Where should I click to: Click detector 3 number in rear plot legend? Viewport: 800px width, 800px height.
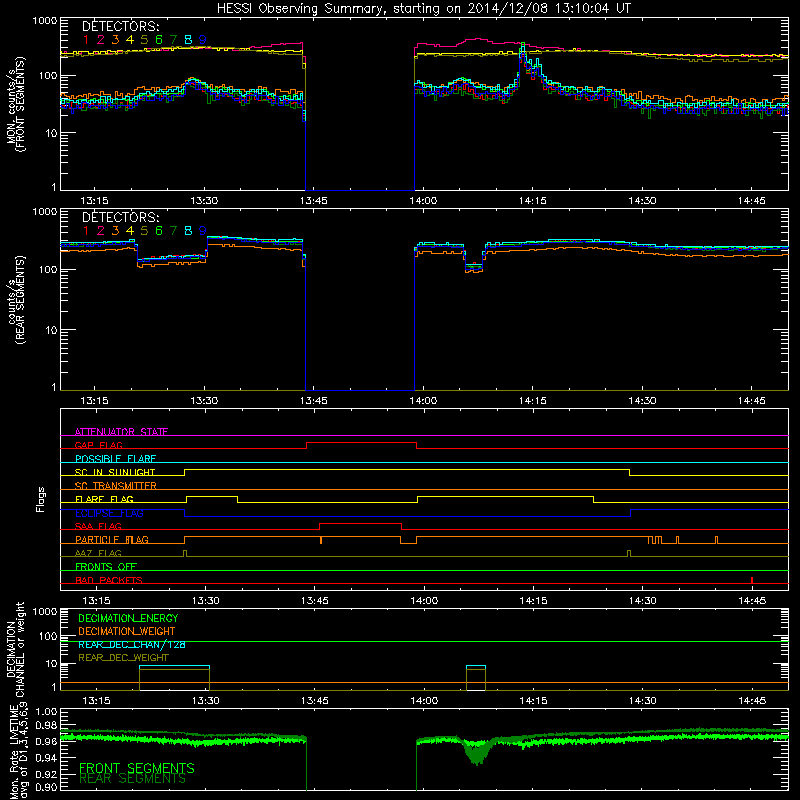pos(115,231)
